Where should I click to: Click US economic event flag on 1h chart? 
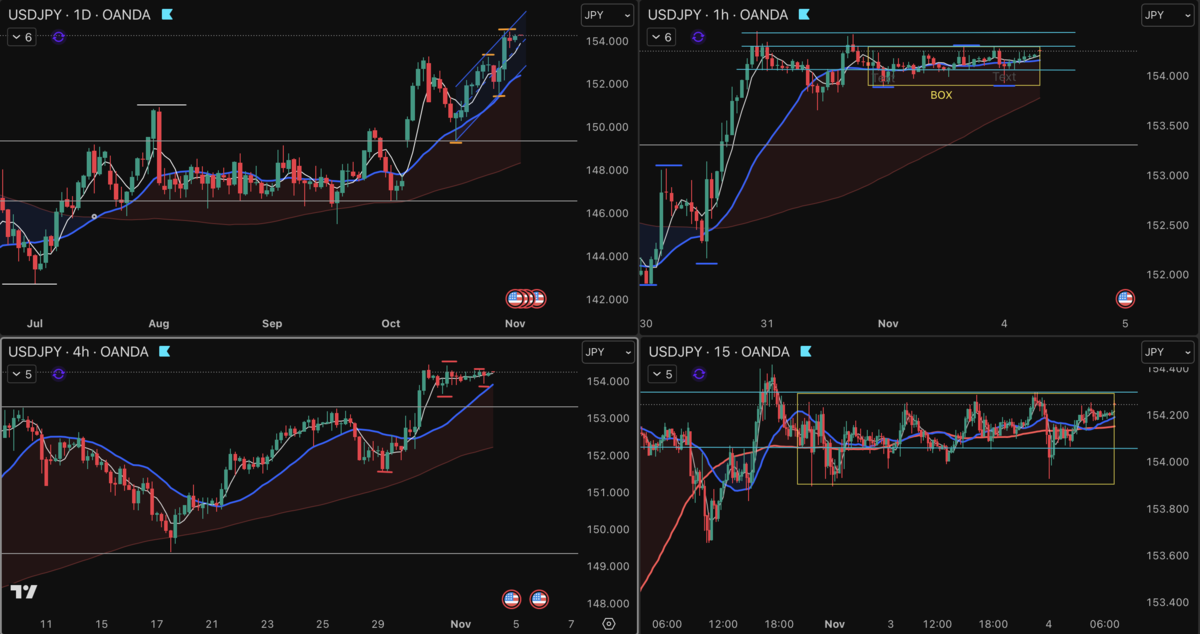pyautogui.click(x=1125, y=297)
